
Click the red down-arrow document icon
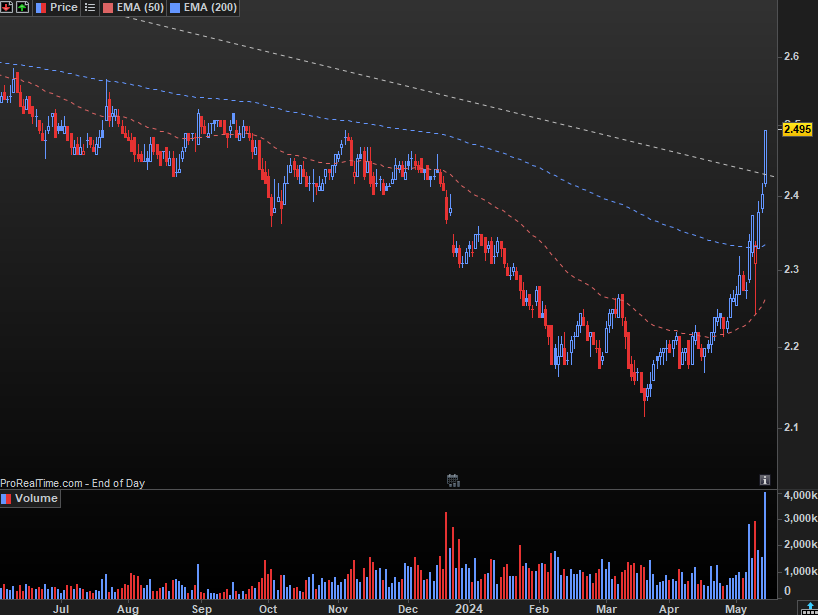tap(7, 7)
